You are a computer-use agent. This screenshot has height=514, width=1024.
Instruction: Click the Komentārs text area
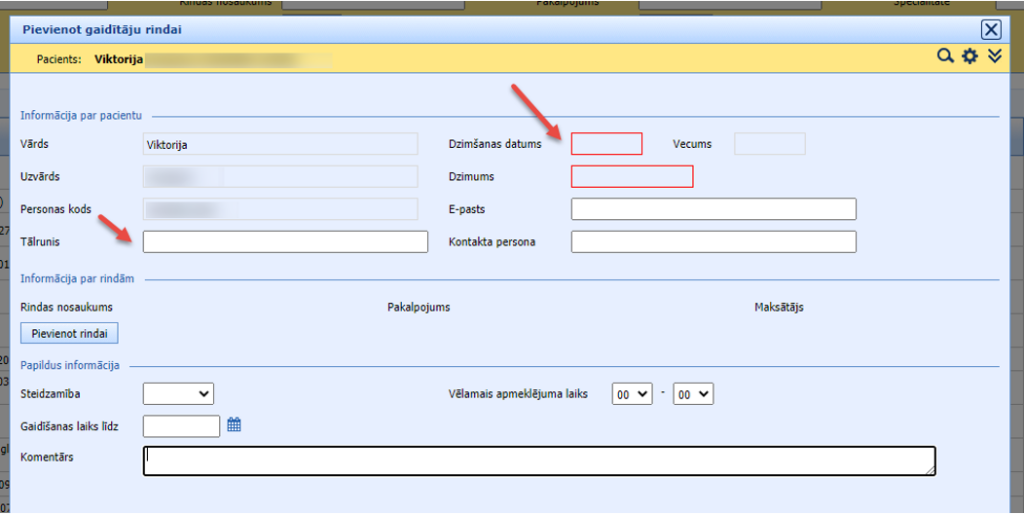point(539,460)
